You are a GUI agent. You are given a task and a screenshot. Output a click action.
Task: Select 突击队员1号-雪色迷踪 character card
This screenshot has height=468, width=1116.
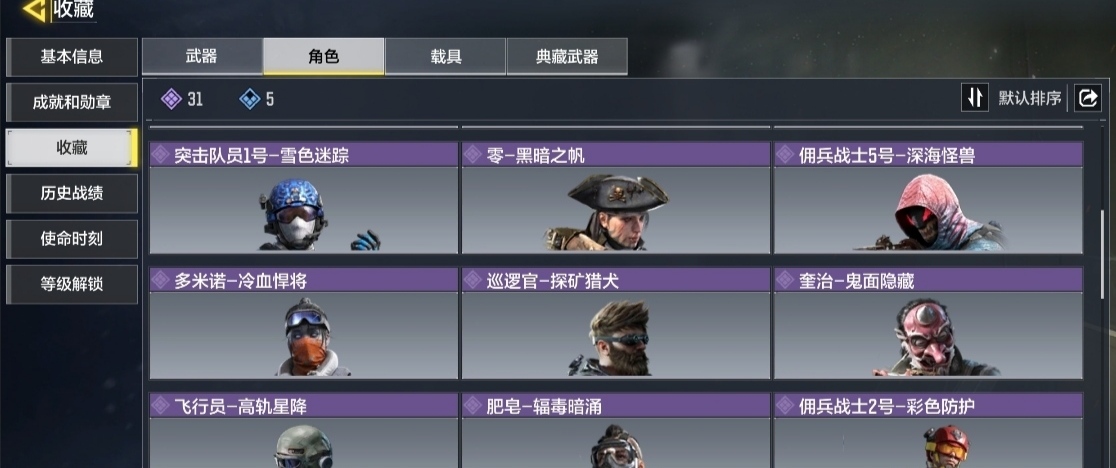pyautogui.click(x=304, y=198)
